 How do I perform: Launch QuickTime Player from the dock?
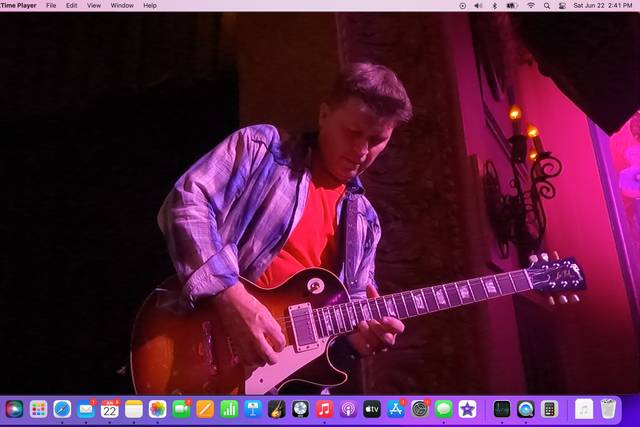pos(525,409)
